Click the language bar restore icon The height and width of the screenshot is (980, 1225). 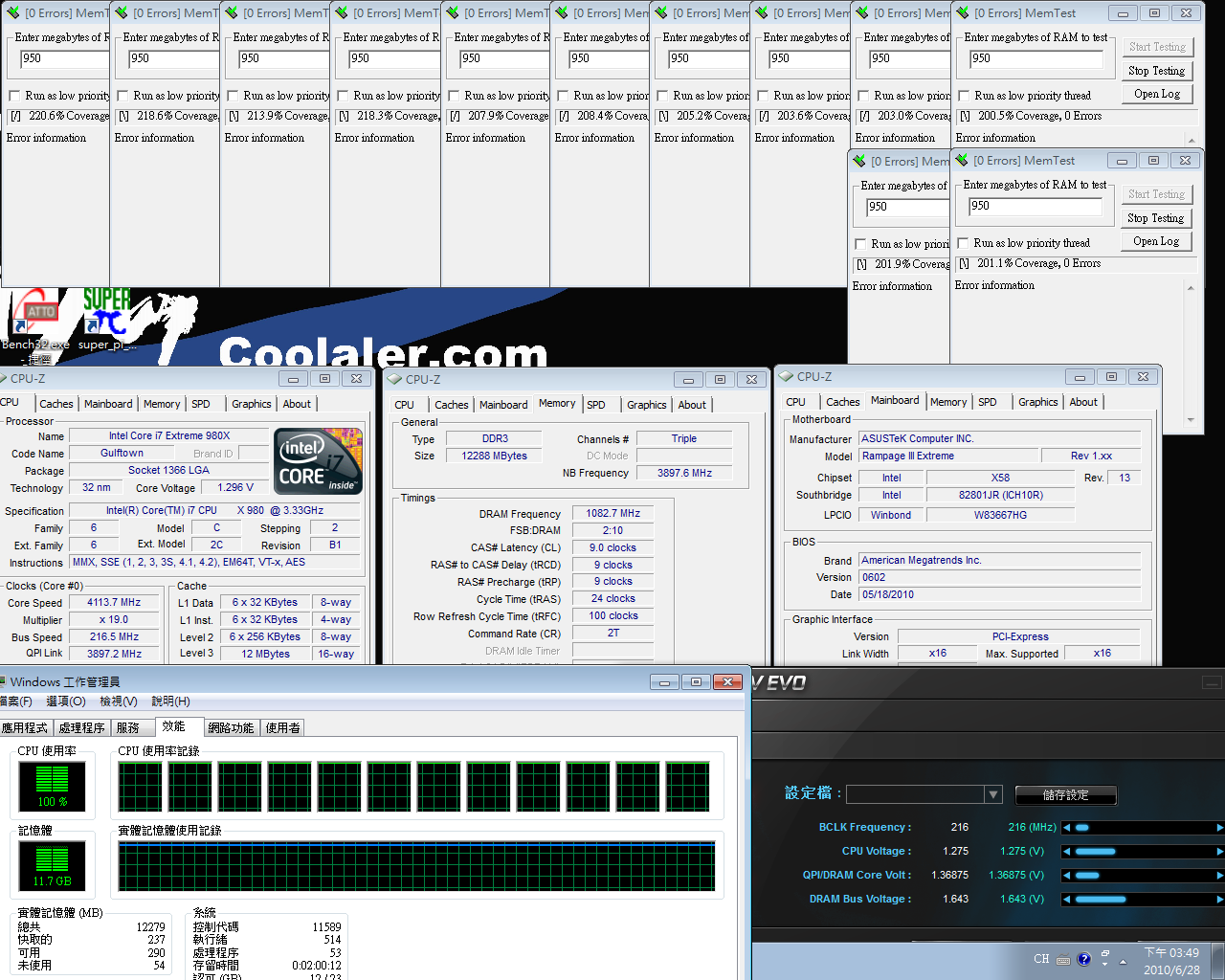1105,953
